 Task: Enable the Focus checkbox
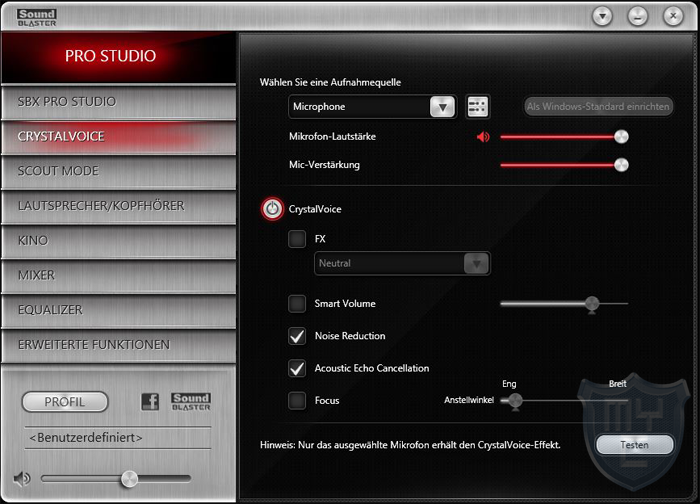tap(297, 400)
